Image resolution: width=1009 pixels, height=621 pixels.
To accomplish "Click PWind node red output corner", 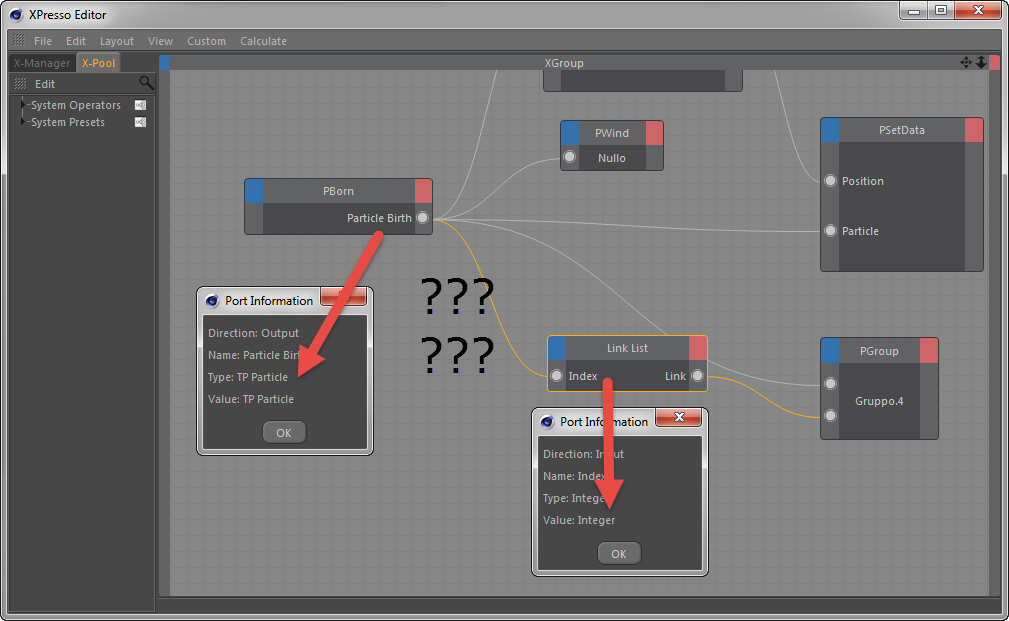I will pos(654,133).
